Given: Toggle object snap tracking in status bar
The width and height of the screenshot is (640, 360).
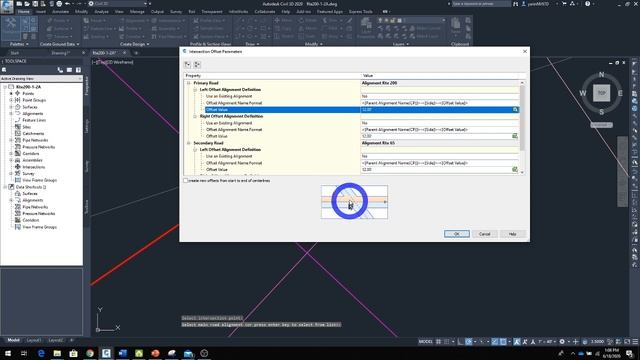Looking at the screenshot, I should (495, 342).
